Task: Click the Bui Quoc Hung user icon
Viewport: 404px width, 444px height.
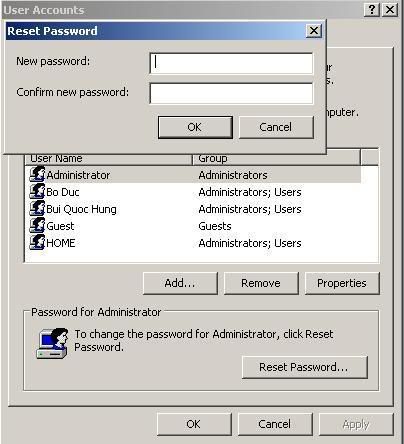Action: (x=37, y=208)
